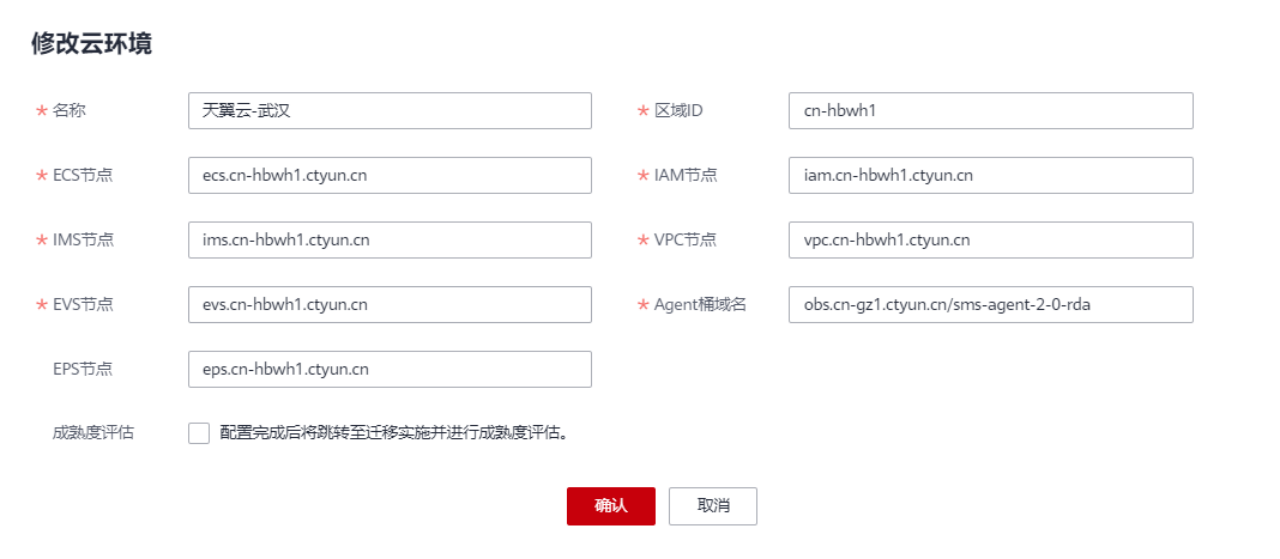Click the 修改云环境 dialog title

tap(92, 44)
